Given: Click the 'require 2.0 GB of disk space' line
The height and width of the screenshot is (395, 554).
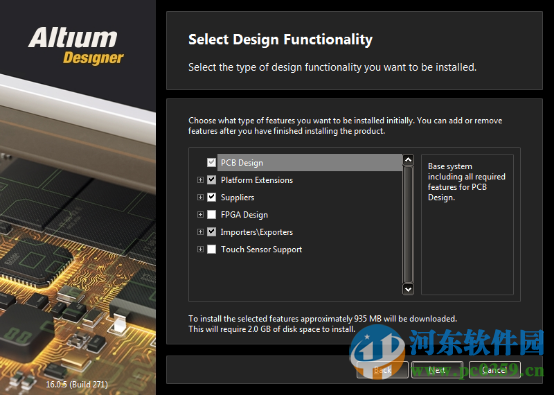Looking at the screenshot, I should tap(271, 329).
